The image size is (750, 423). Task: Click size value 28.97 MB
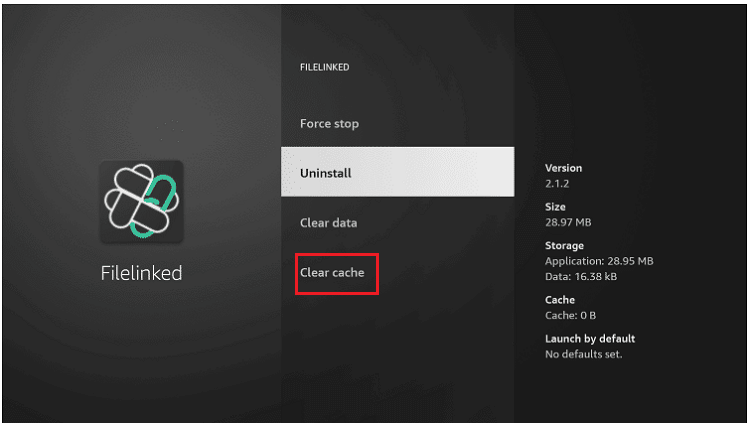(568, 223)
